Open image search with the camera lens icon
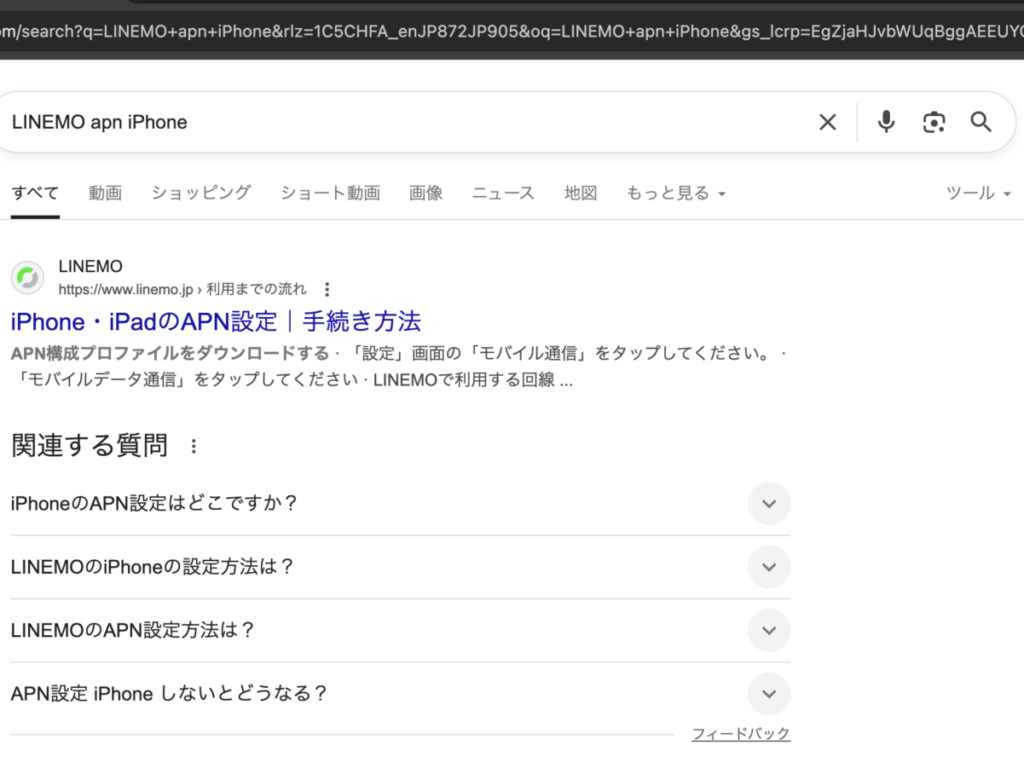Viewport: 1024px width, 780px height. pos(934,122)
